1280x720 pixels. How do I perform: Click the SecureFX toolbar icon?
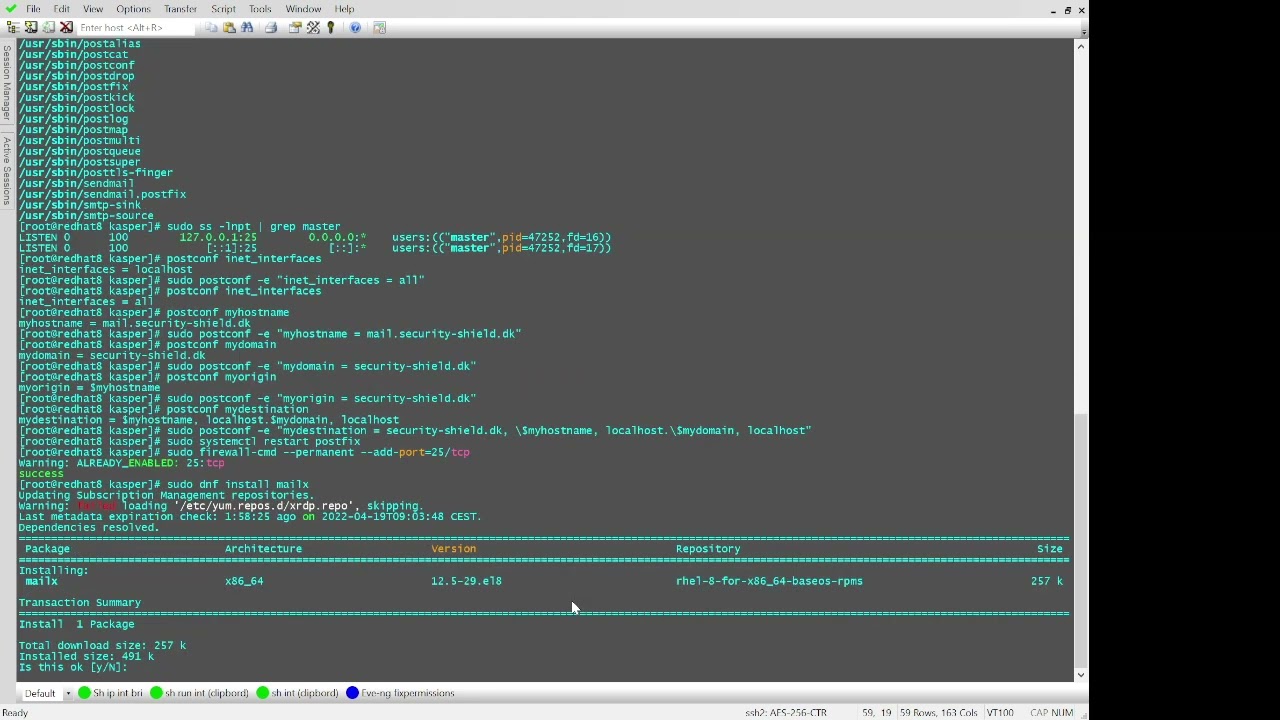coord(380,28)
